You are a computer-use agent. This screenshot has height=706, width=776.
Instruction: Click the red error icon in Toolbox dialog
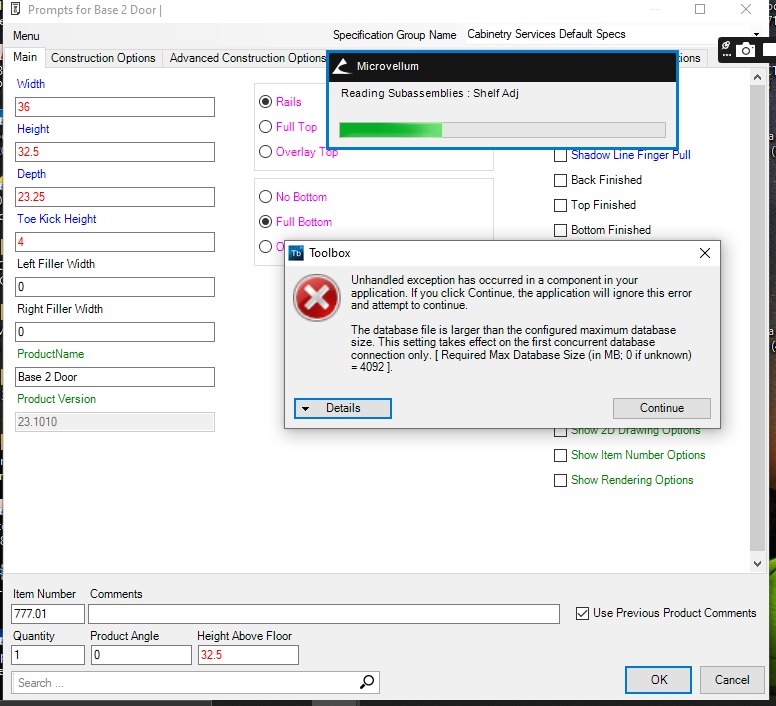pos(317,298)
